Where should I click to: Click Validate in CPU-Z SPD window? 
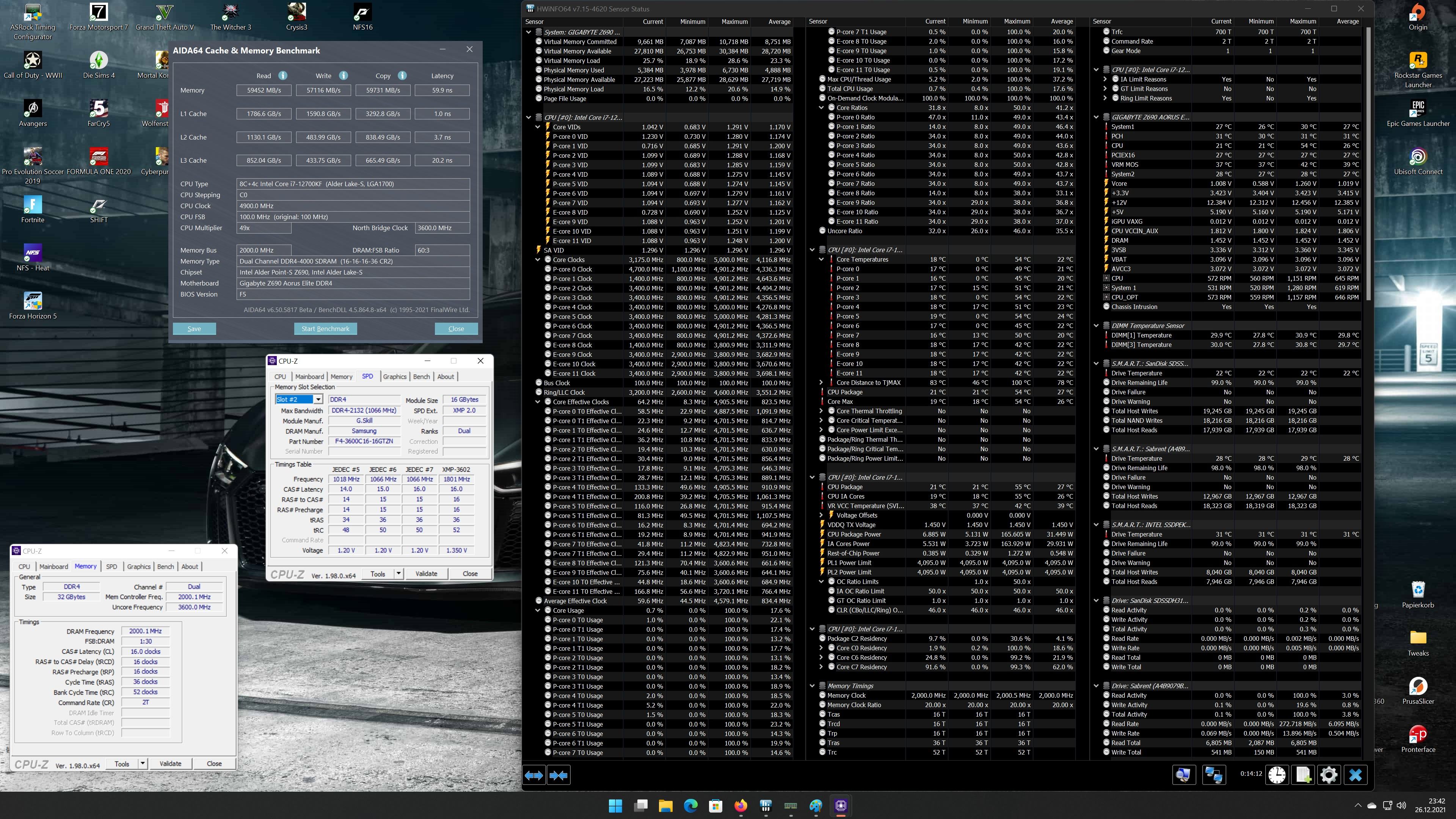point(426,573)
